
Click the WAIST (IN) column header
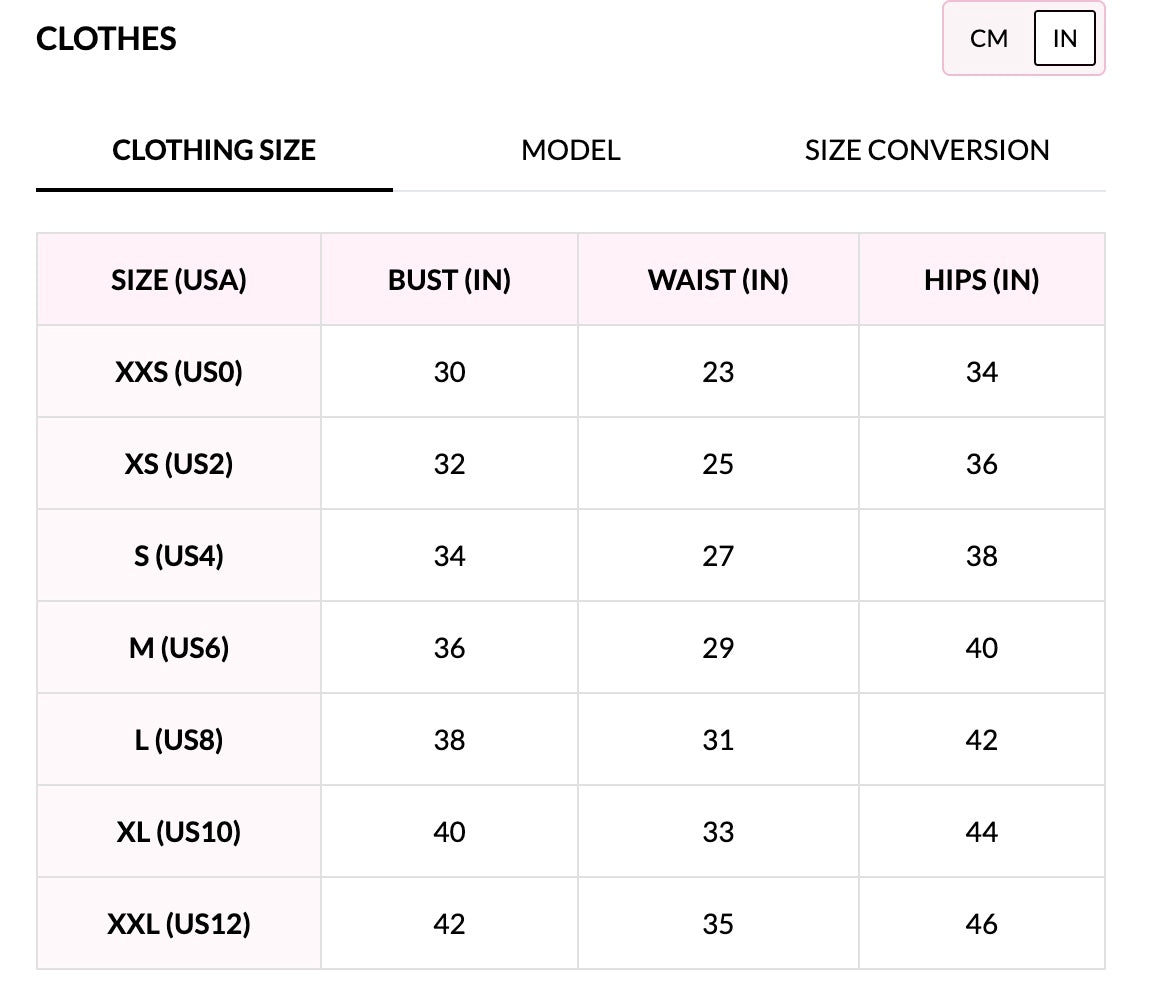click(x=718, y=280)
